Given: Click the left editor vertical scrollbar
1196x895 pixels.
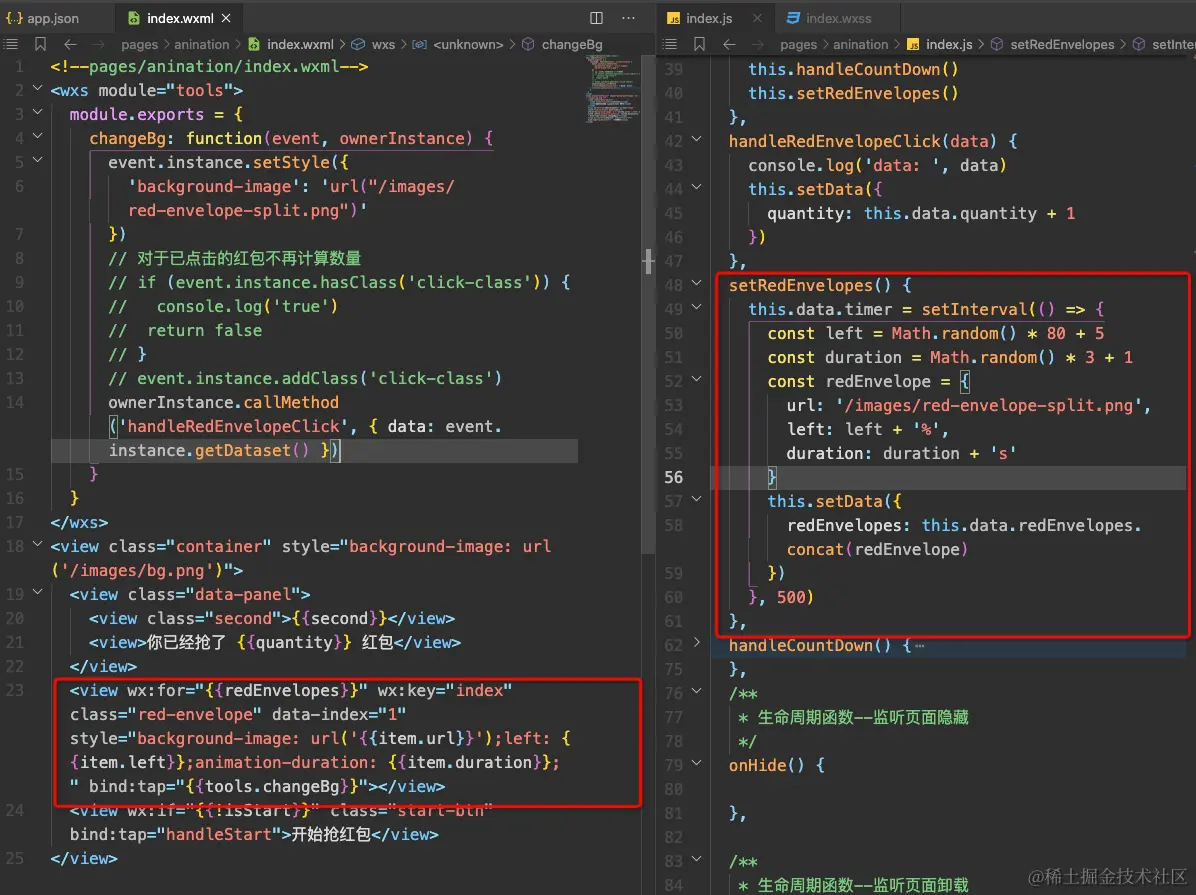Looking at the screenshot, I should coord(648,305).
